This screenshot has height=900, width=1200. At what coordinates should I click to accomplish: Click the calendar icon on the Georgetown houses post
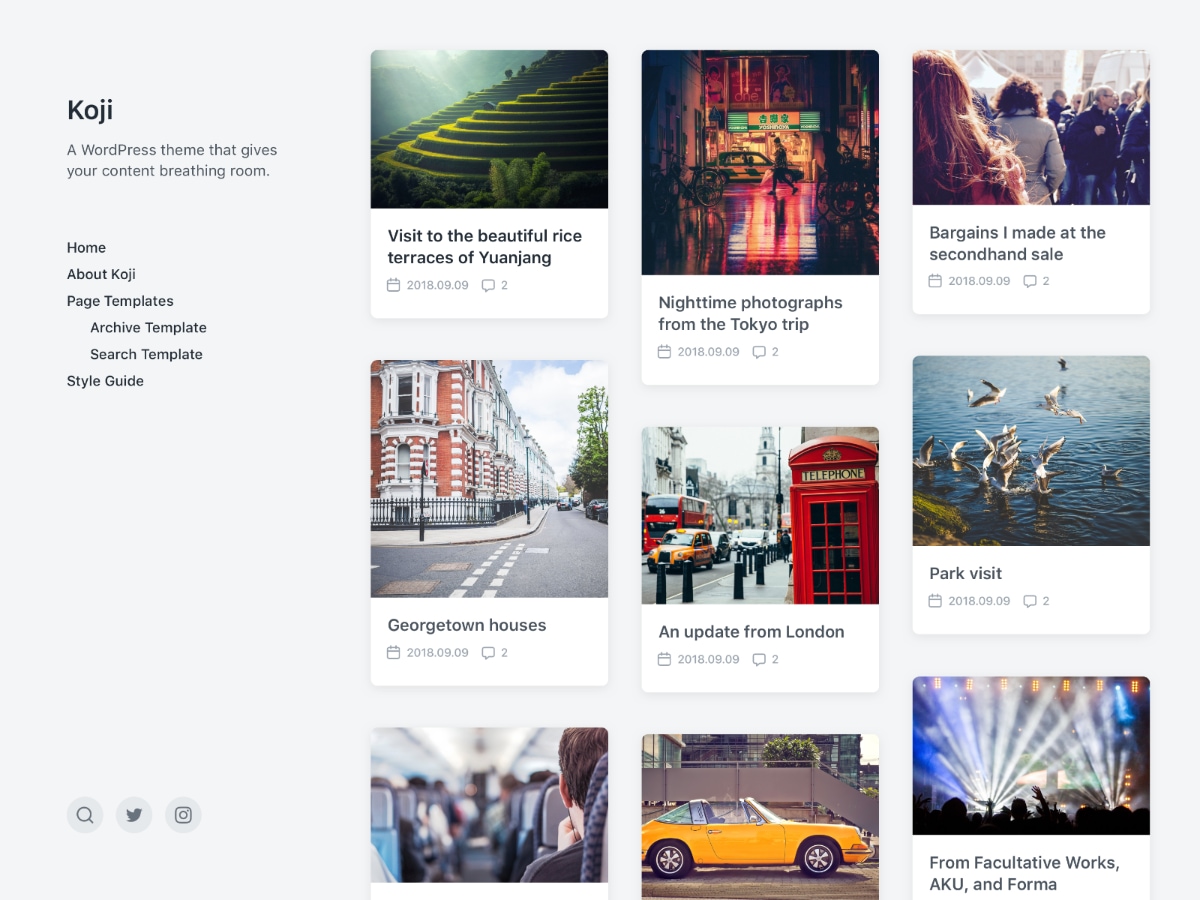[393, 652]
